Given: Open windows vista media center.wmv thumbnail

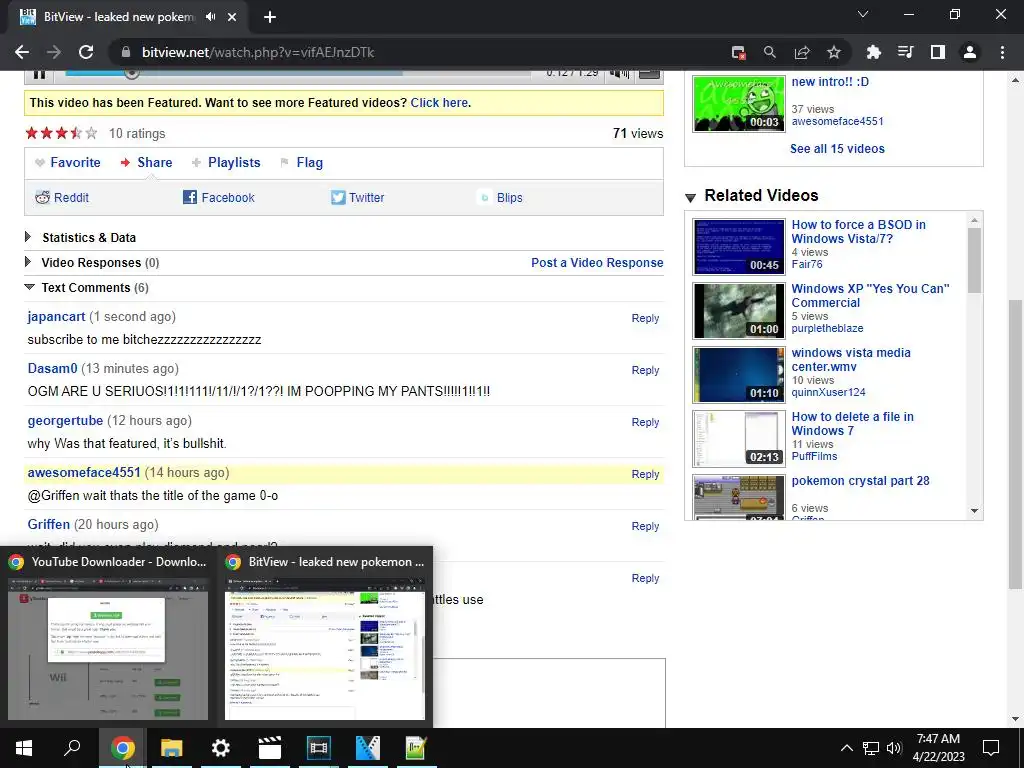Looking at the screenshot, I should point(739,374).
